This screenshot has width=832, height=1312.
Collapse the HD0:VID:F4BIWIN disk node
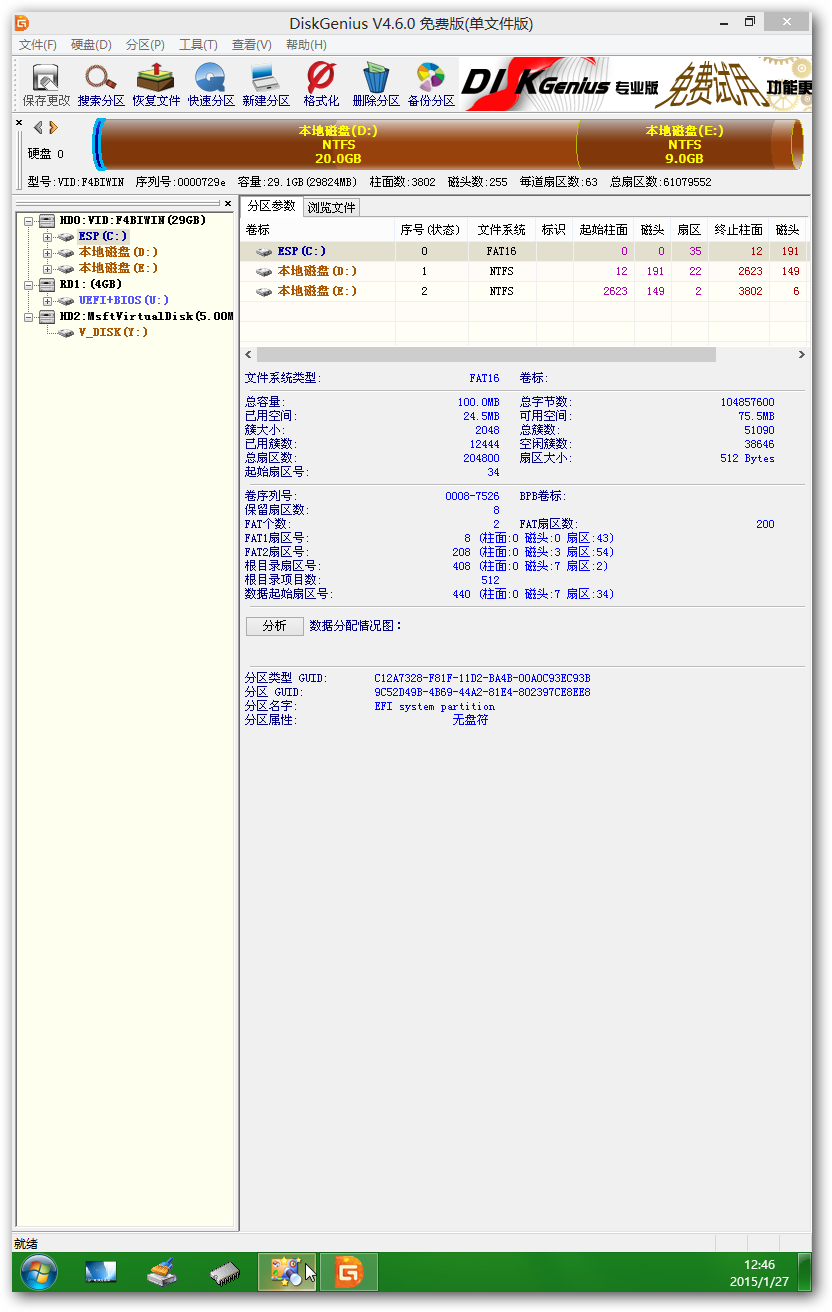(29, 220)
